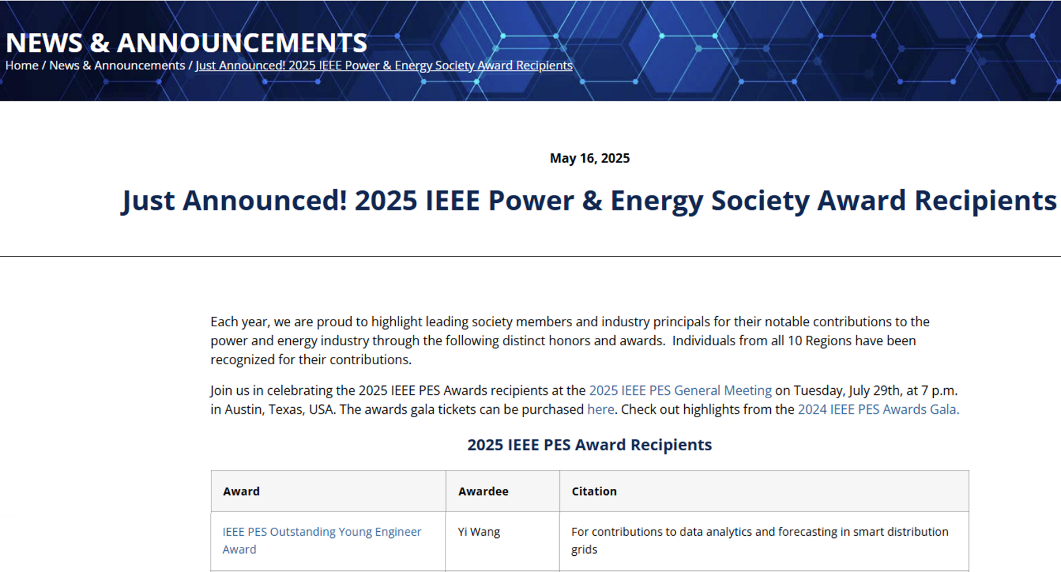
Task: Select the 'NEWS & ANNOUNCEMENTS' banner heading
Action: coord(186,43)
